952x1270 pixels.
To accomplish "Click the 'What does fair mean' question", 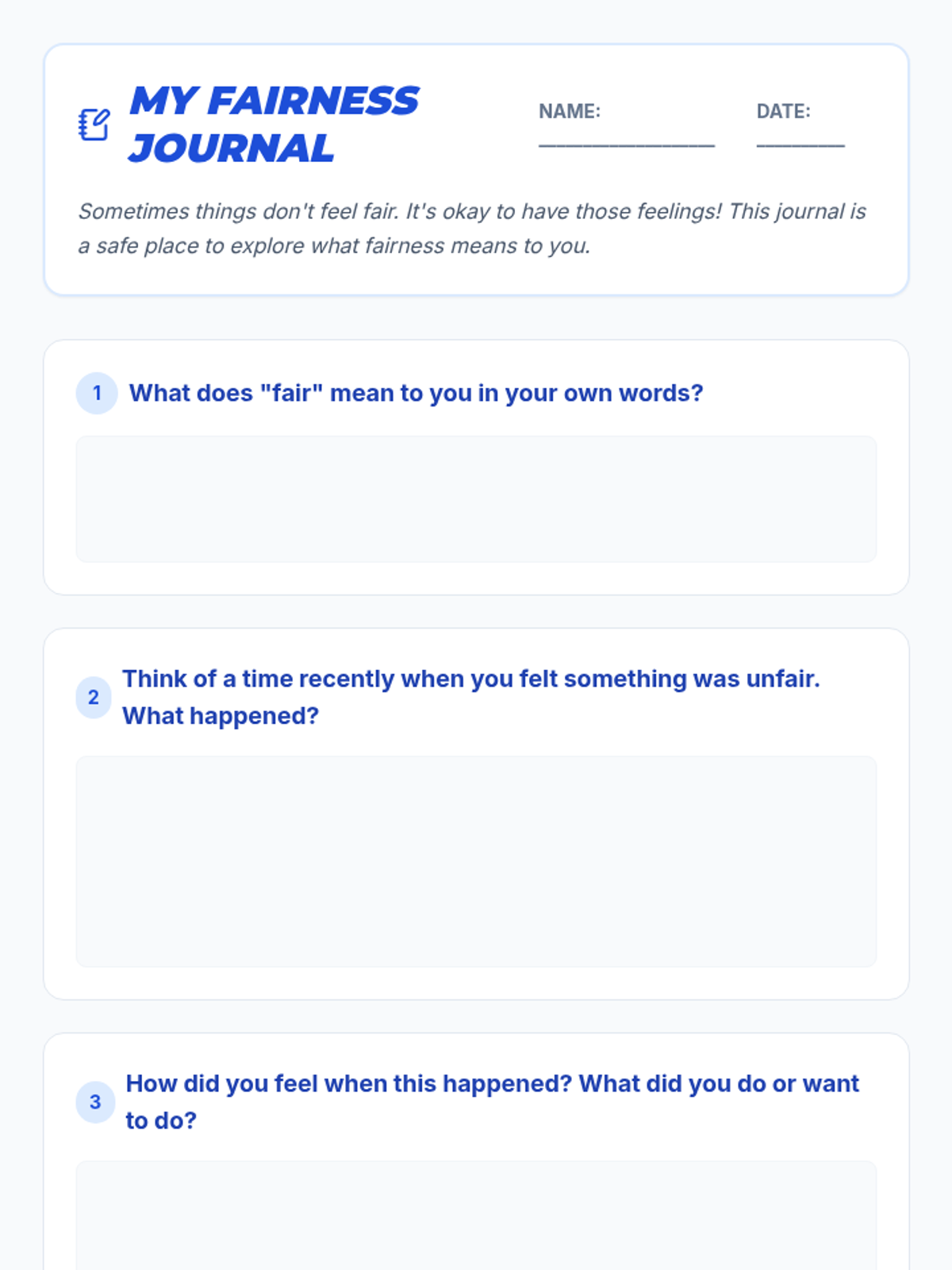I will pyautogui.click(x=416, y=393).
